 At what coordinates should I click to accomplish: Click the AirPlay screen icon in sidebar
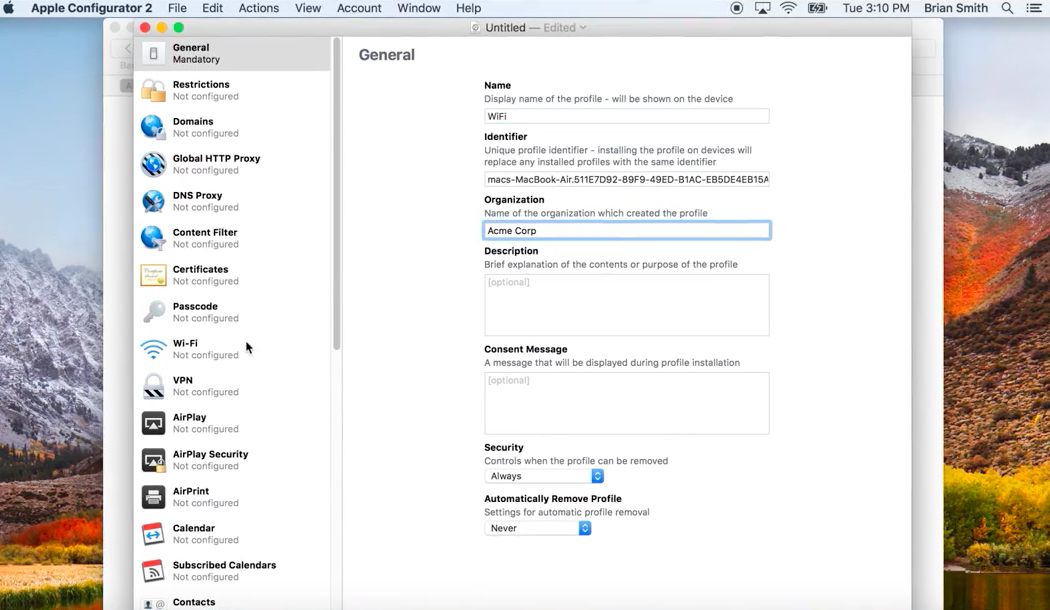153,423
